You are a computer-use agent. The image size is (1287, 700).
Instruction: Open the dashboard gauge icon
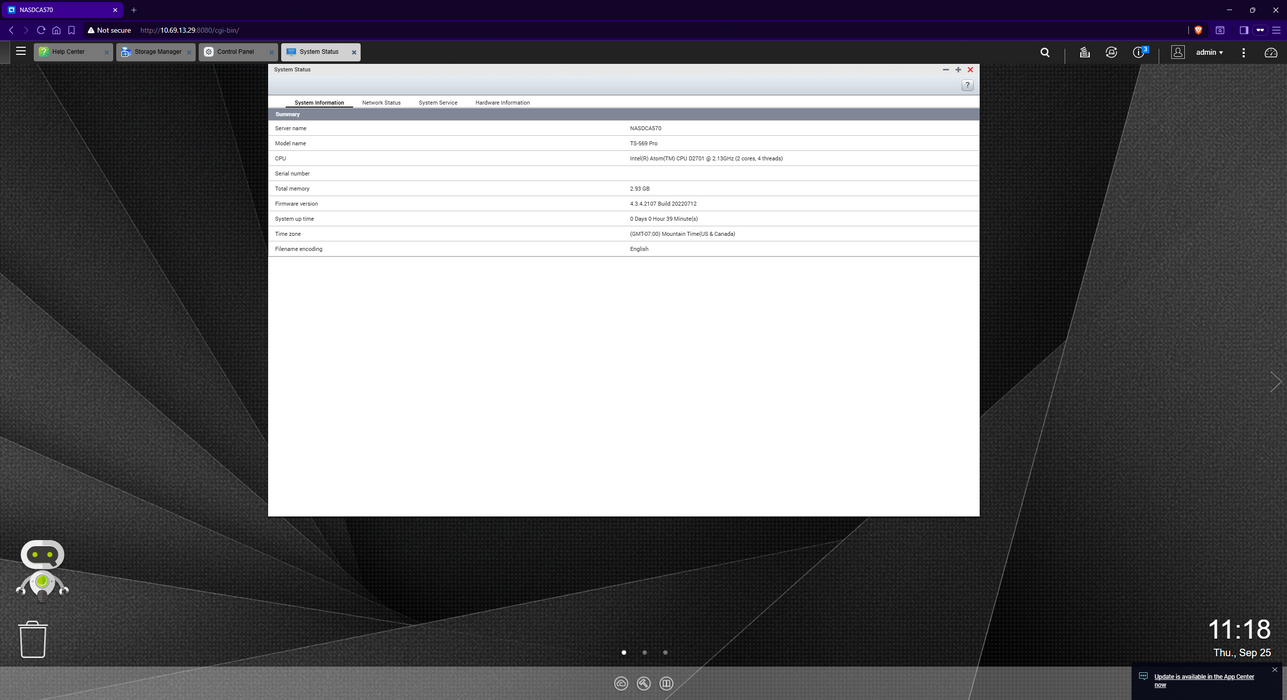tap(1271, 52)
